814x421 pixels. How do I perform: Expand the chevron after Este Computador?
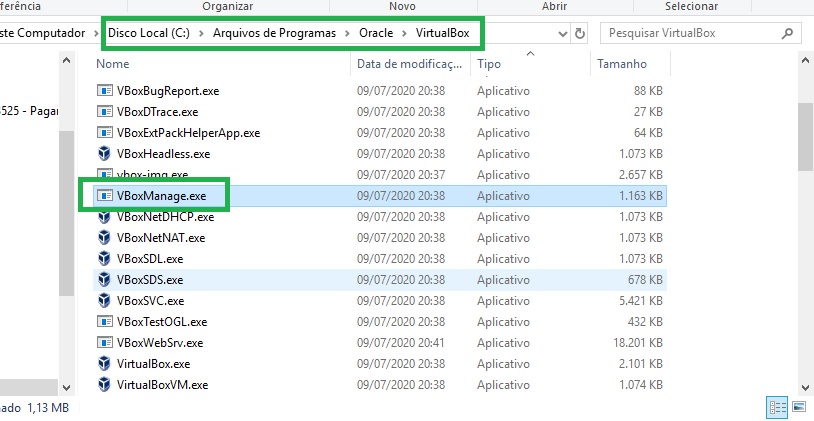tap(97, 34)
